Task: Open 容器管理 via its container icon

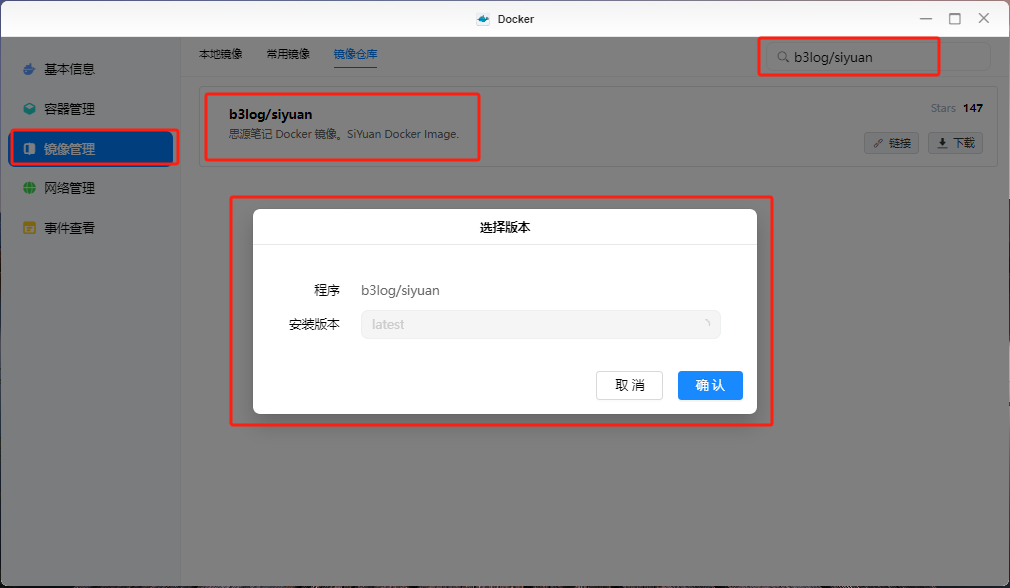Action: tap(27, 108)
